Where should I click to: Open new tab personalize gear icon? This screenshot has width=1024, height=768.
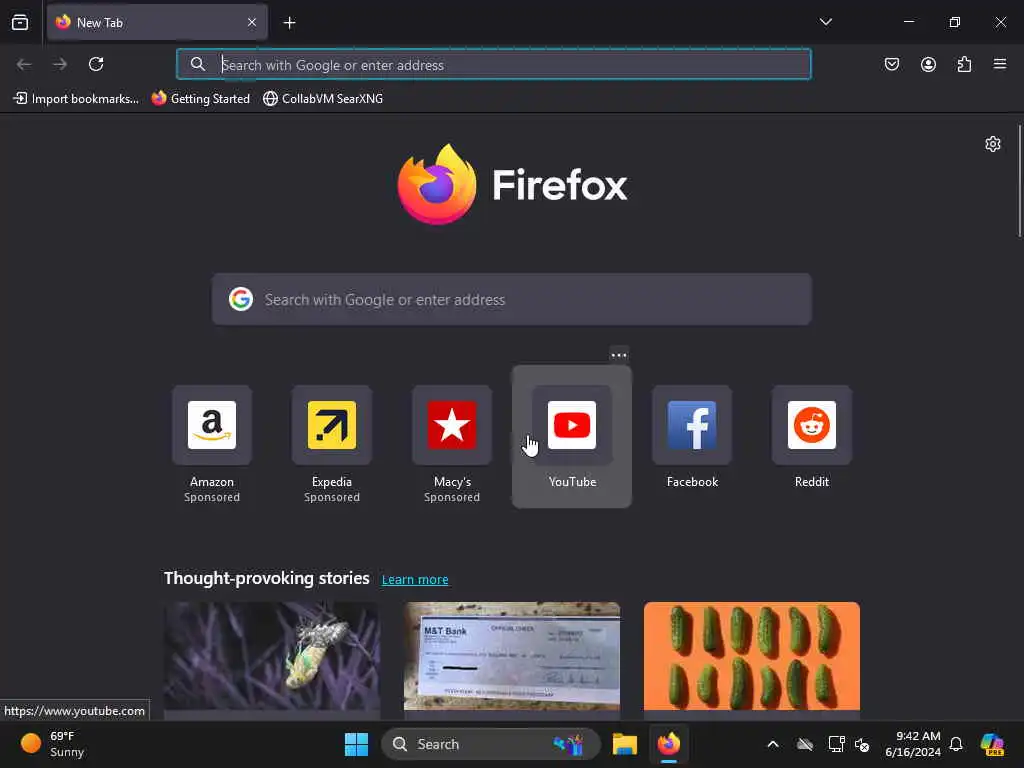click(x=993, y=144)
